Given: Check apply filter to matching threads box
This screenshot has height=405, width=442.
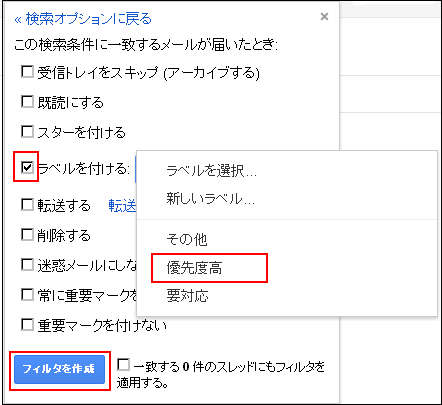Looking at the screenshot, I should coord(123,364).
